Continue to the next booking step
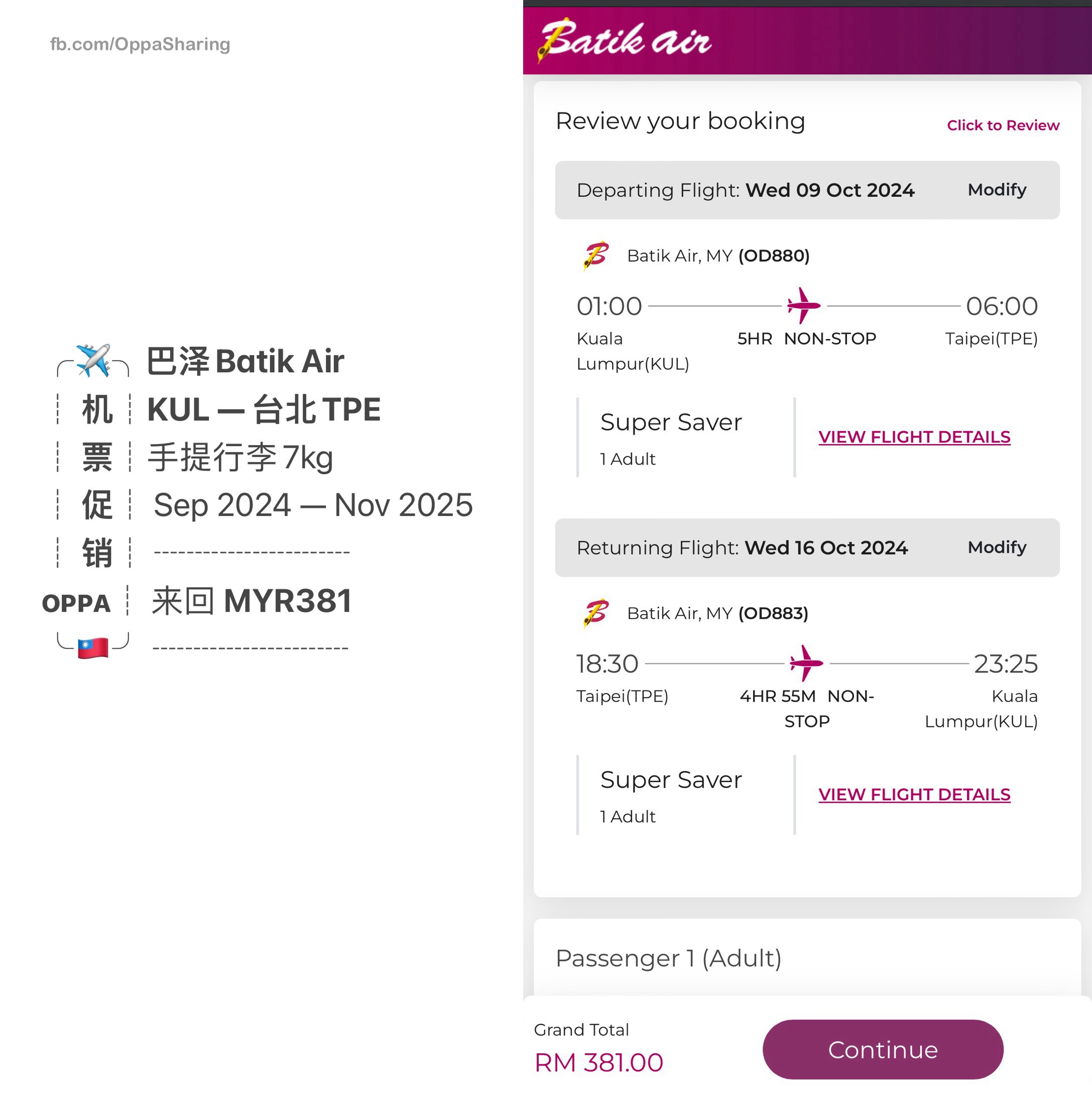The width and height of the screenshot is (1092, 1095). [883, 1050]
